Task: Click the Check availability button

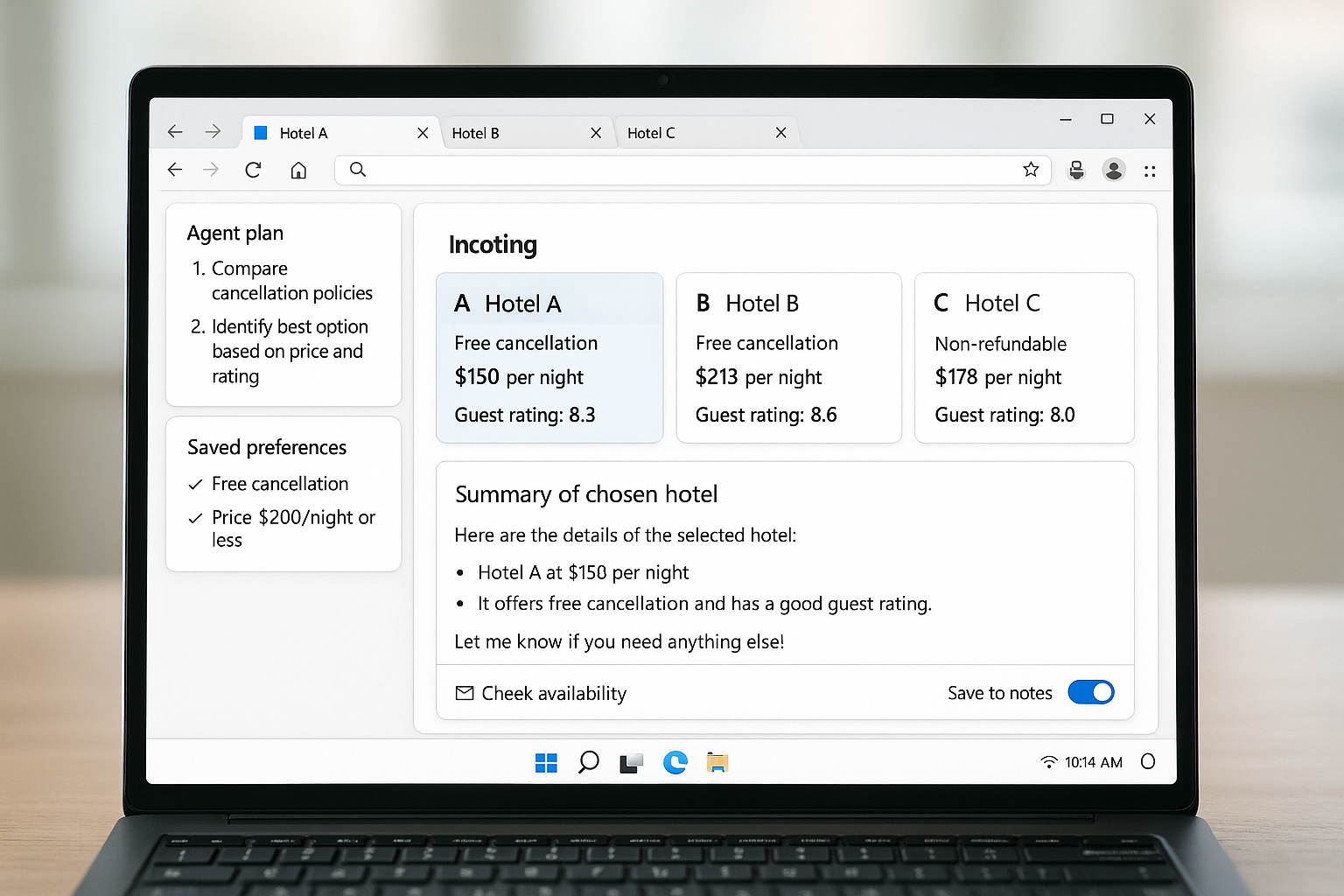Action: [x=542, y=693]
